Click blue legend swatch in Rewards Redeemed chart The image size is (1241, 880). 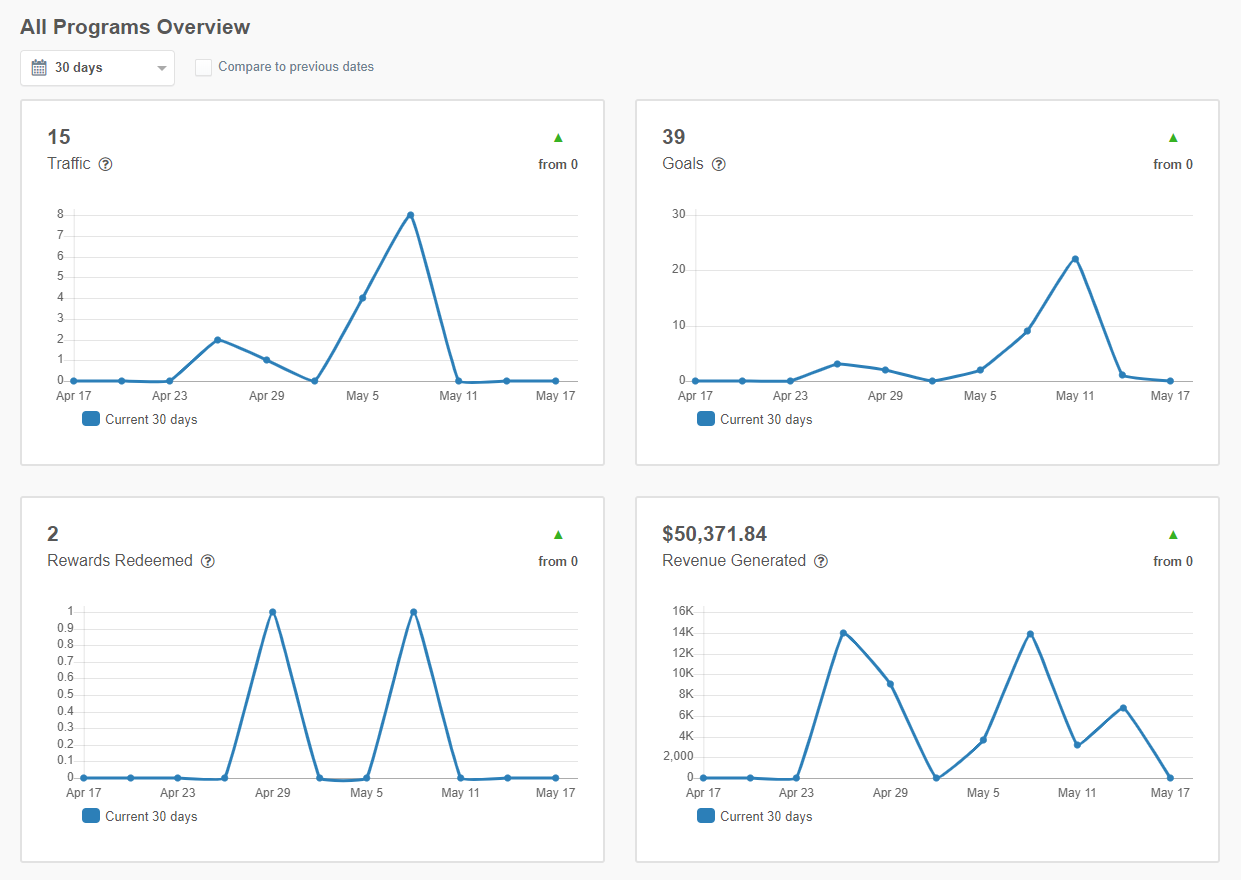(x=91, y=816)
